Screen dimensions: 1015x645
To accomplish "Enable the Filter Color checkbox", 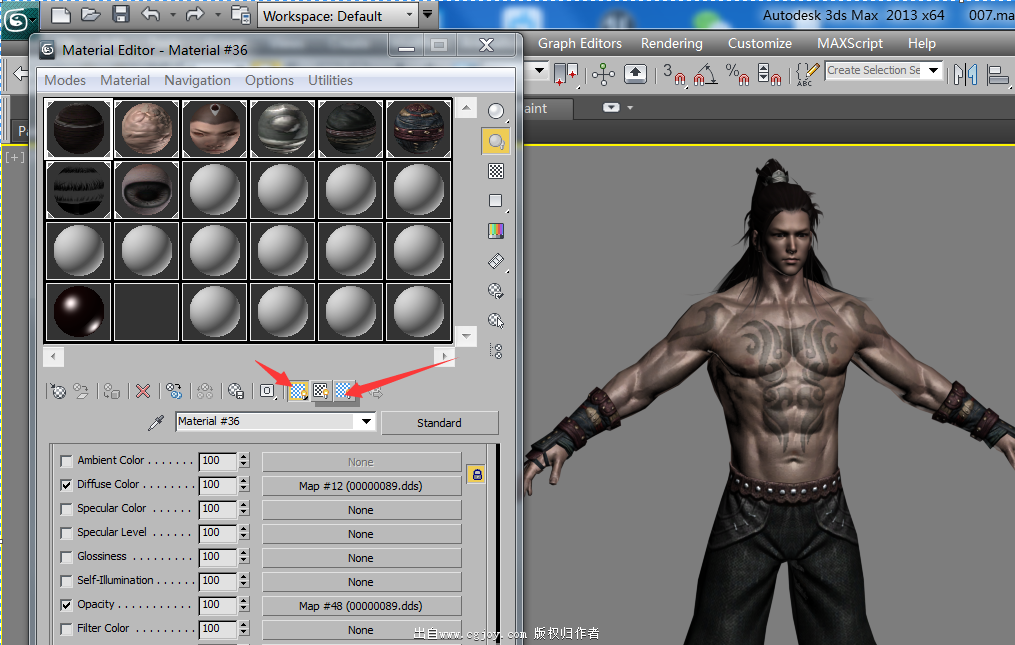I will pos(66,629).
